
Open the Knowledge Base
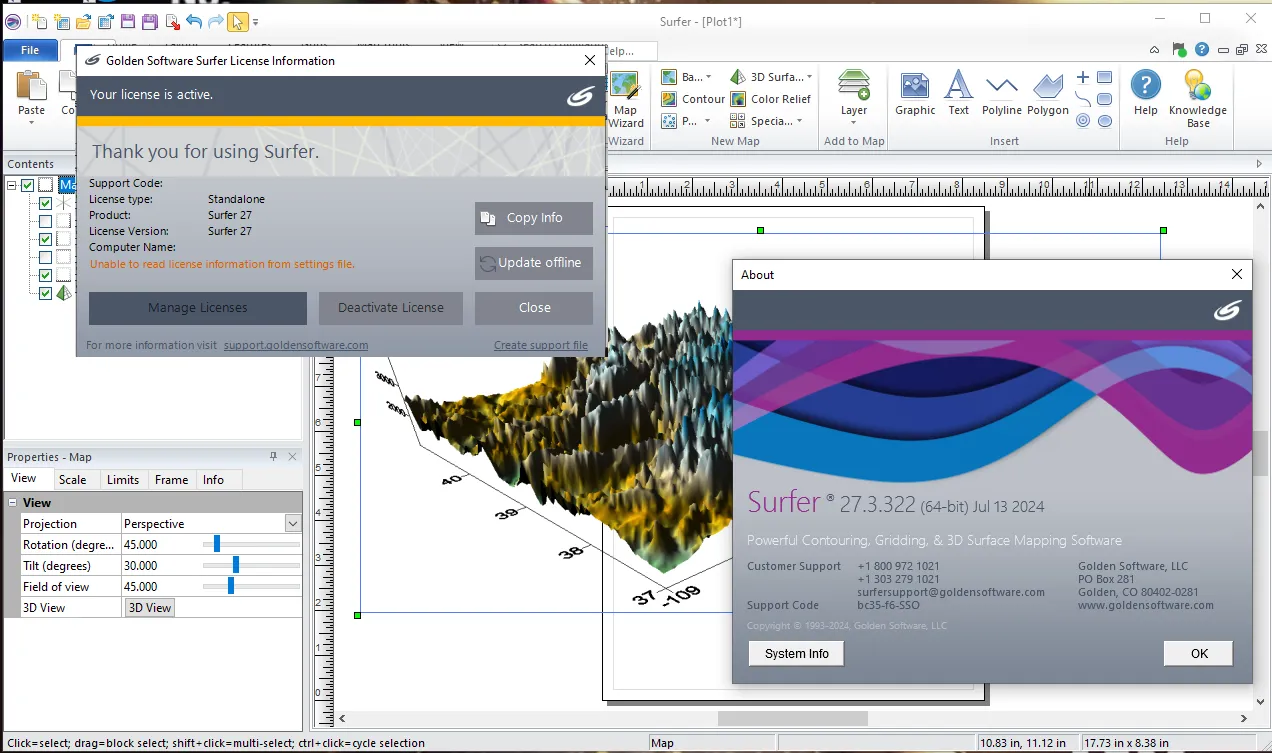click(1197, 99)
